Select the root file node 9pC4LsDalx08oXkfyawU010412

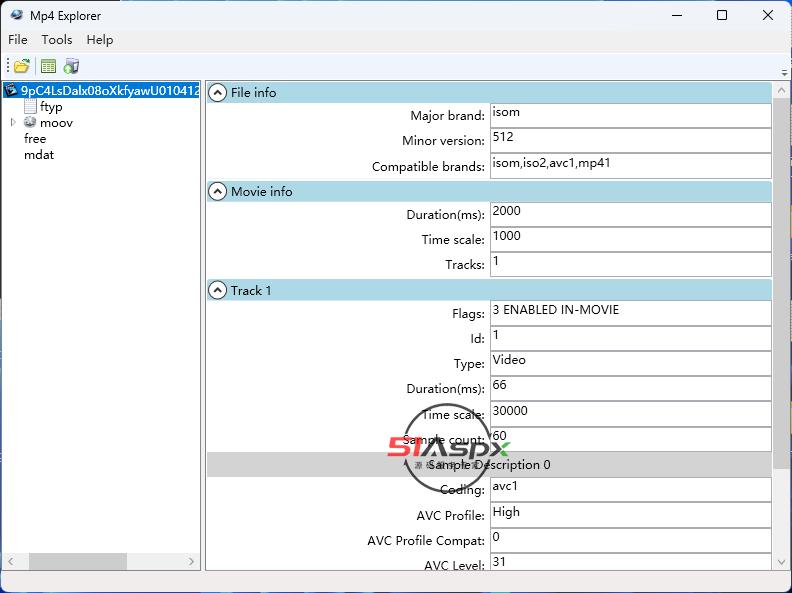click(110, 90)
